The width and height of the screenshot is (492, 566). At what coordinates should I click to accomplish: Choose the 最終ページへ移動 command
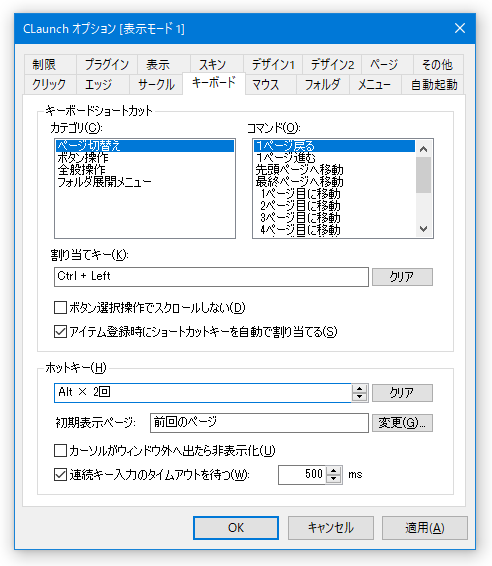point(334,182)
